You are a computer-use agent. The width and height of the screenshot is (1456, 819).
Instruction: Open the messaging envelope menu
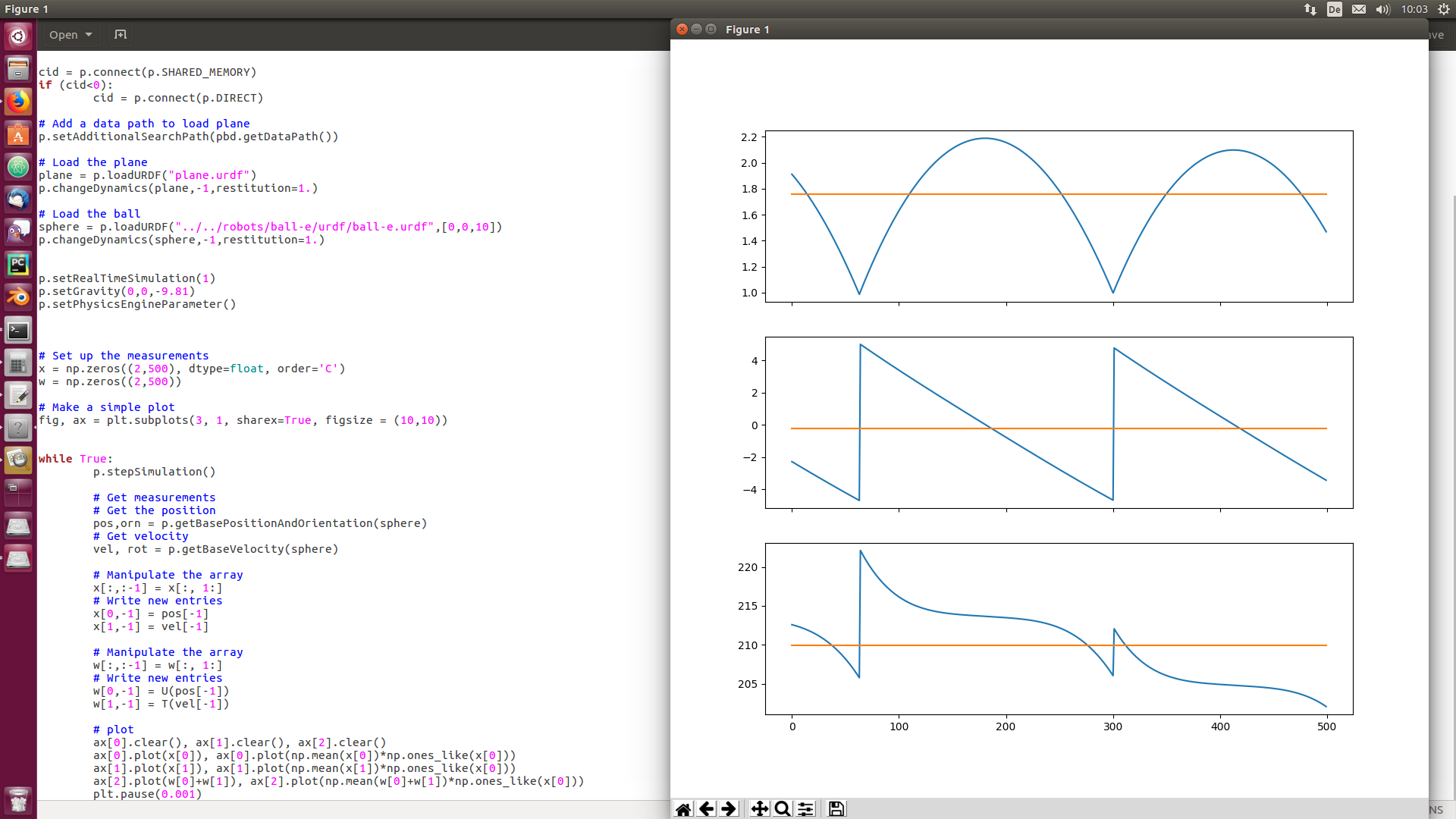pos(1358,9)
